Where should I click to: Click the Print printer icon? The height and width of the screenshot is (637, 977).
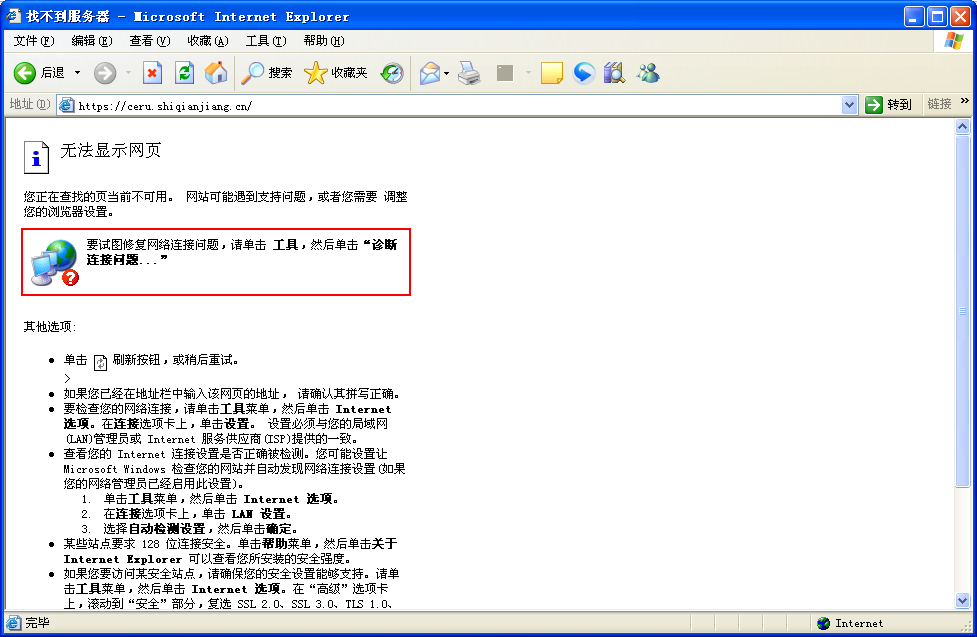(469, 73)
